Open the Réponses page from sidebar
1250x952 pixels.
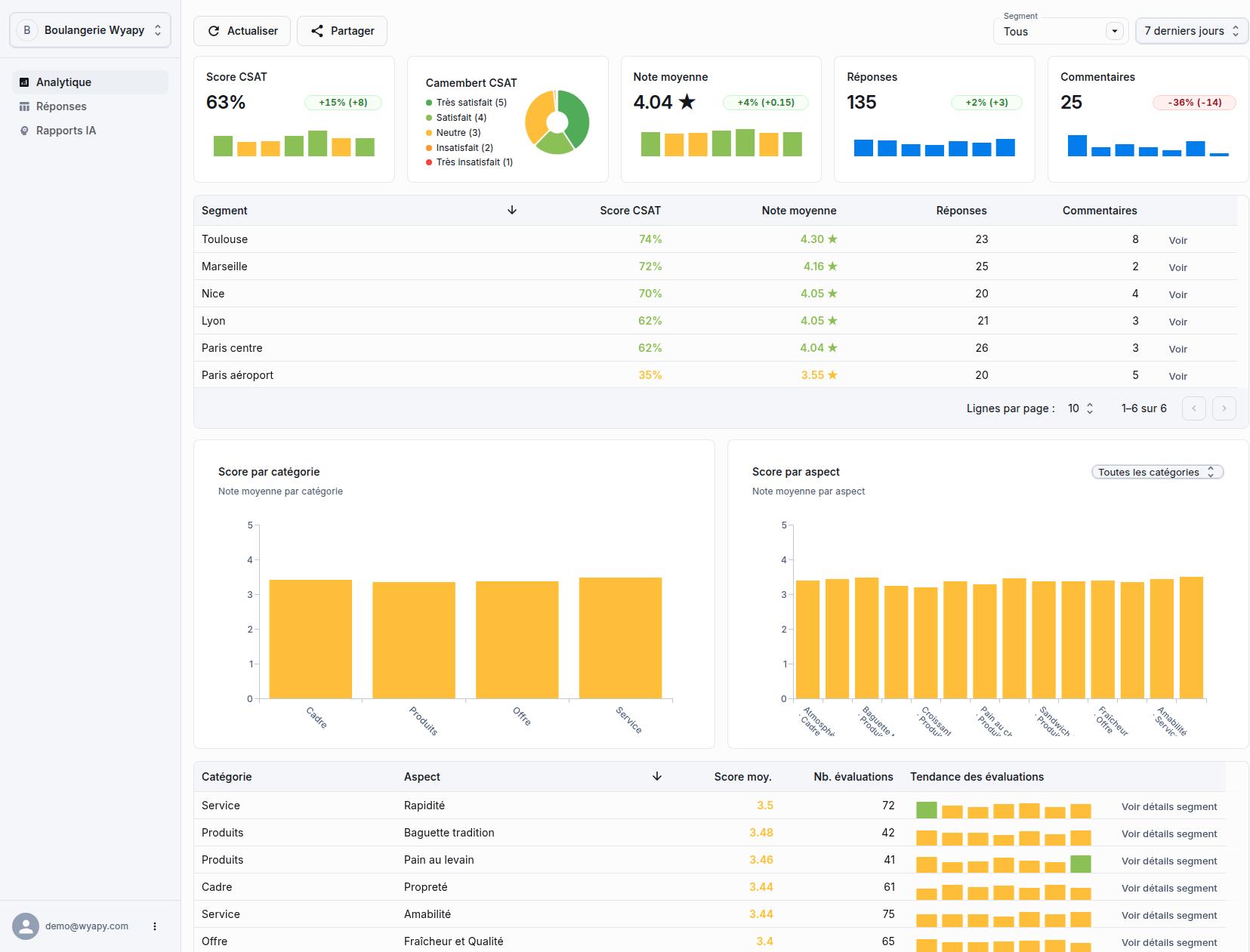pyautogui.click(x=61, y=106)
